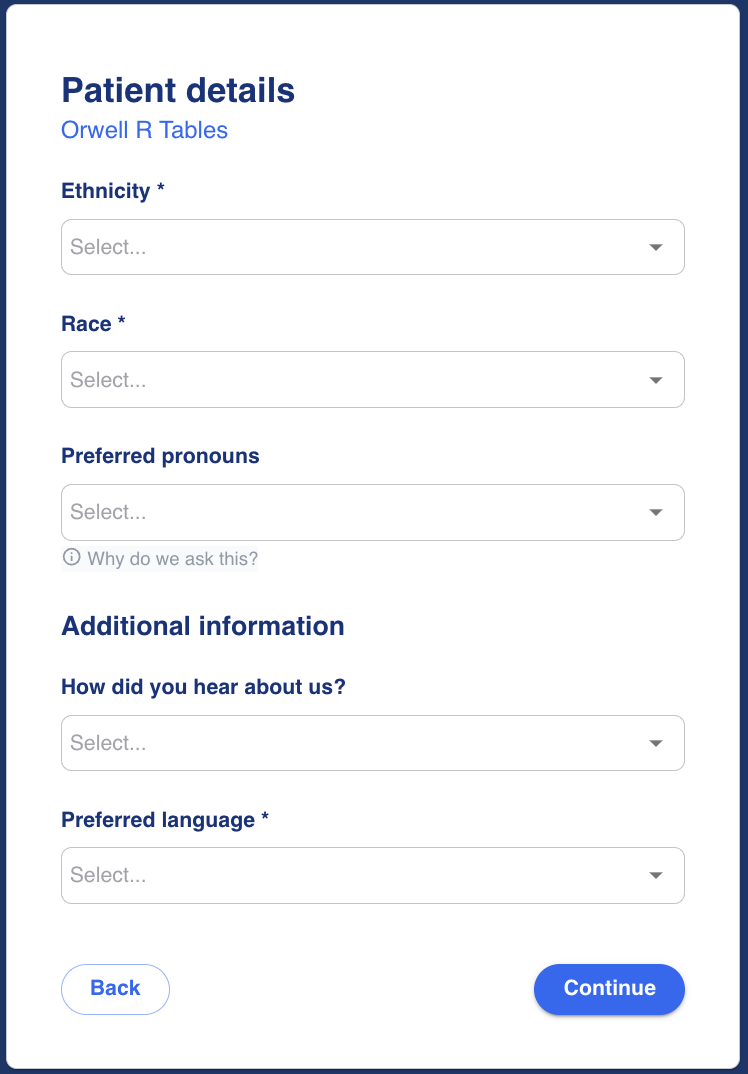
Task: Open the Preferred language select field
Action: pyautogui.click(x=350, y=875)
